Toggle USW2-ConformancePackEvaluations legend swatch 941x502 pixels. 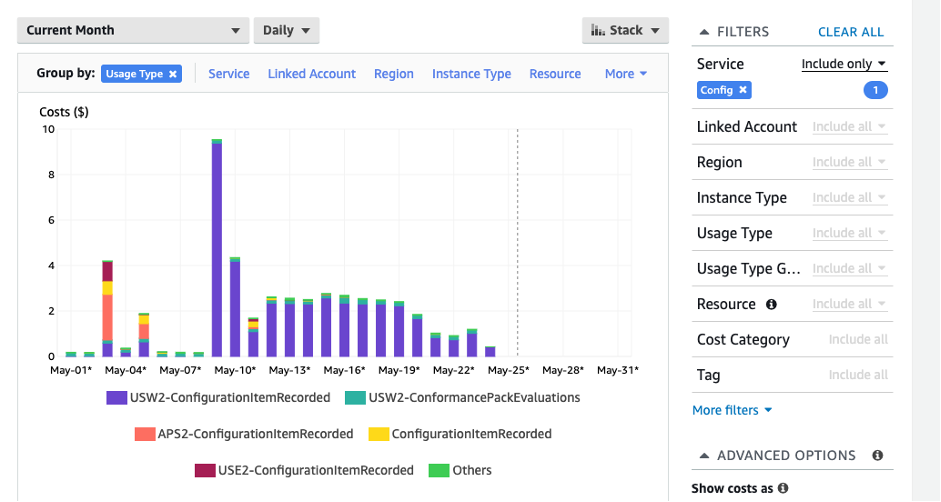pos(355,398)
